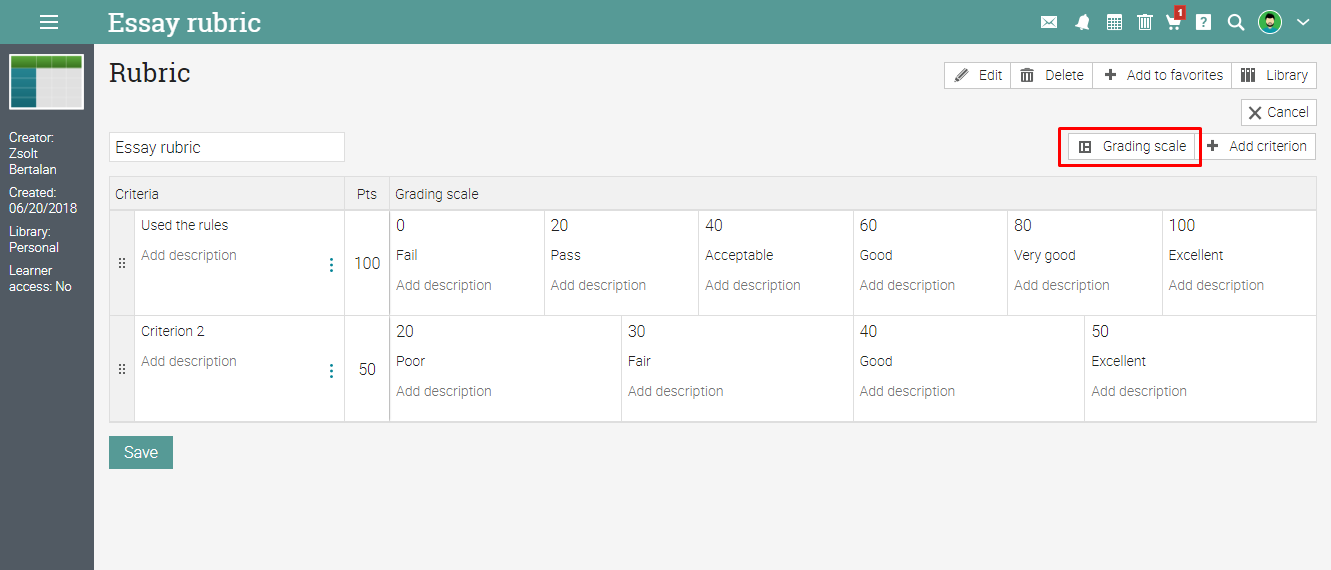Grab the drag handle for Criterion 2
The height and width of the screenshot is (570, 1331).
[x=122, y=369]
